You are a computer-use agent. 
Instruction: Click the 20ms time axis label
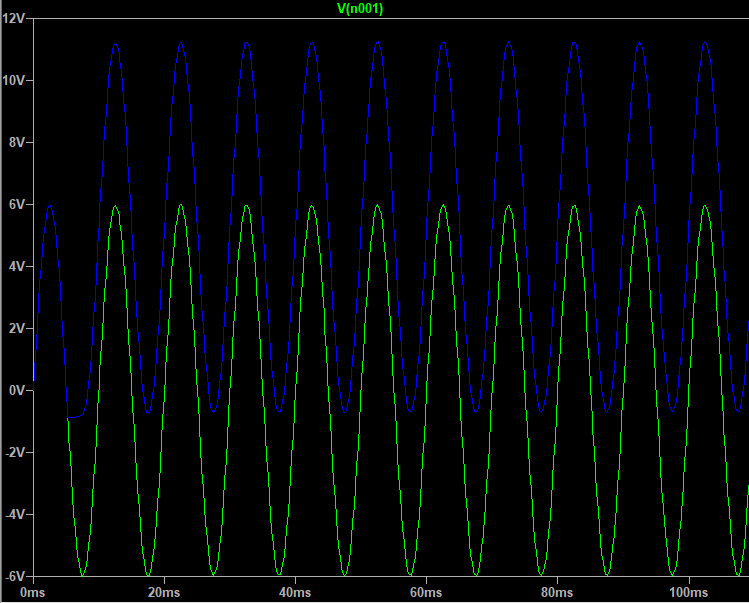(164, 593)
